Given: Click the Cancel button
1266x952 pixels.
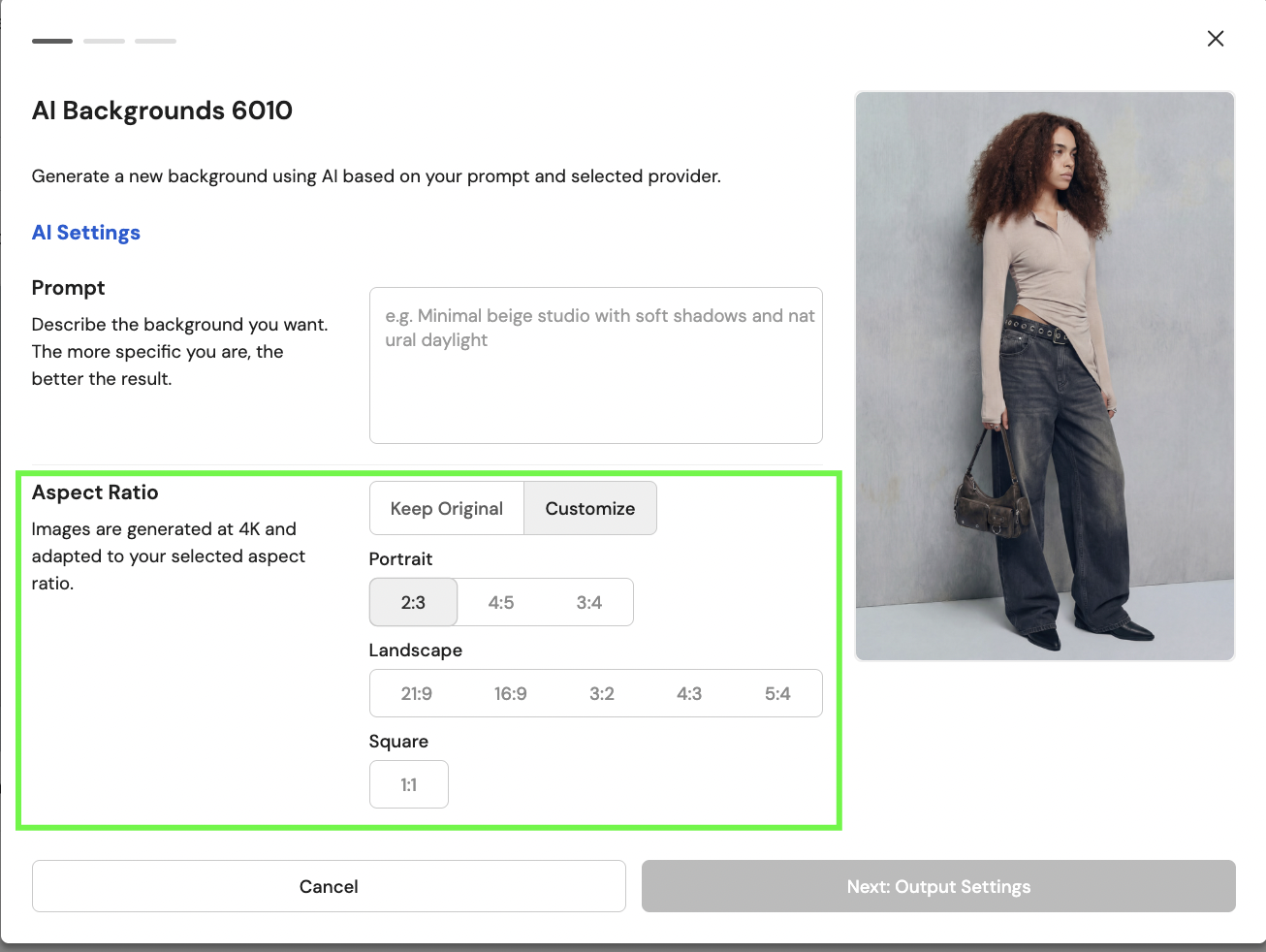Looking at the screenshot, I should click(329, 886).
